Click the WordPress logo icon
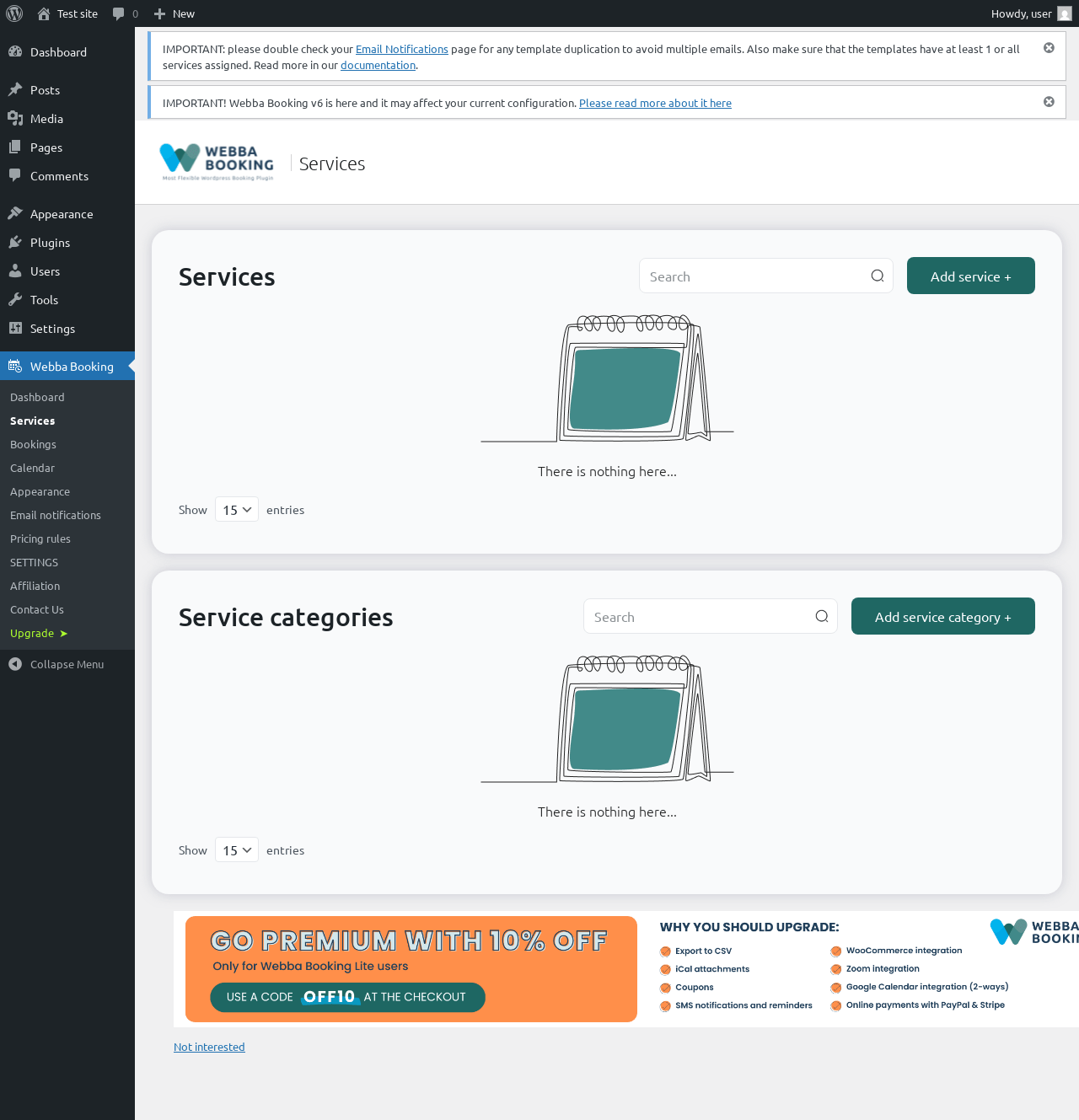Screen dimensions: 1079x1120 pos(14,13)
